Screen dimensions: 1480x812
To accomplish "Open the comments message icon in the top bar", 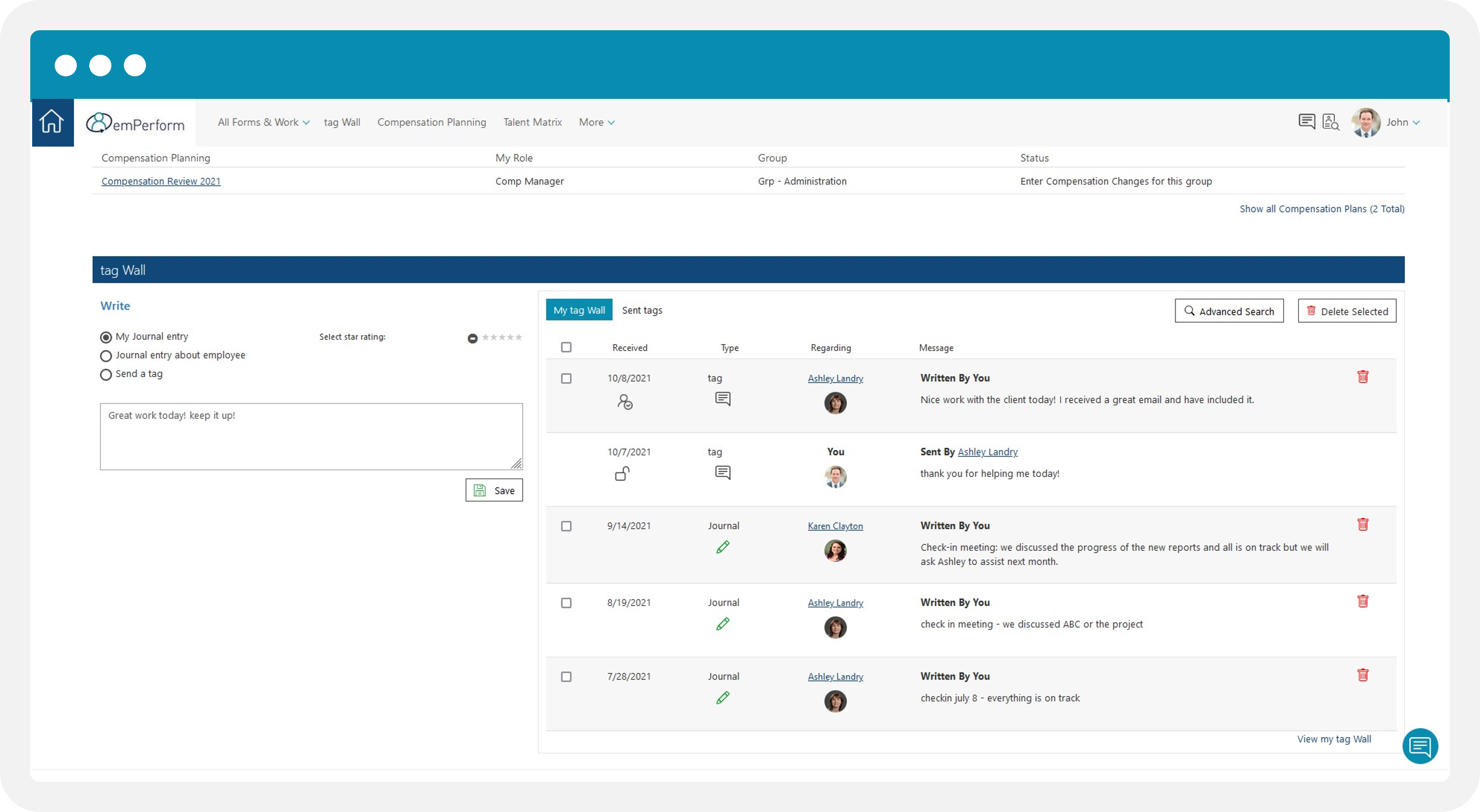I will pyautogui.click(x=1307, y=121).
